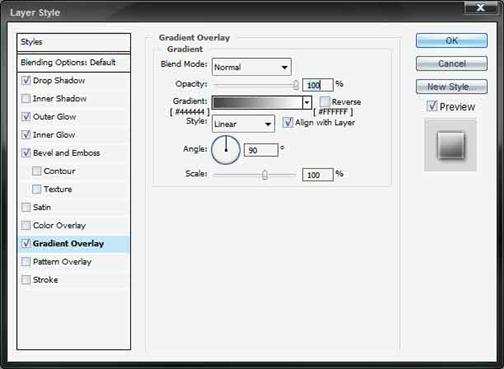Select the Drop Shadow effect row
Image resolution: width=504 pixels, height=369 pixels.
coord(73,81)
